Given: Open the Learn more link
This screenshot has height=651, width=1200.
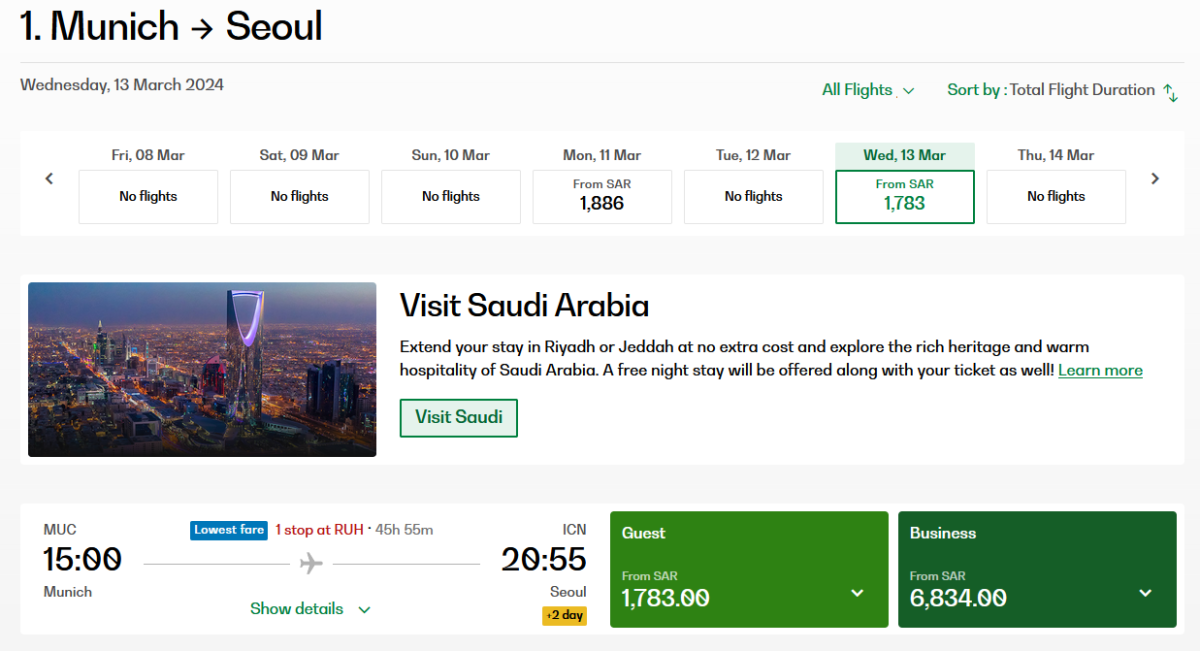Looking at the screenshot, I should coord(1100,371).
